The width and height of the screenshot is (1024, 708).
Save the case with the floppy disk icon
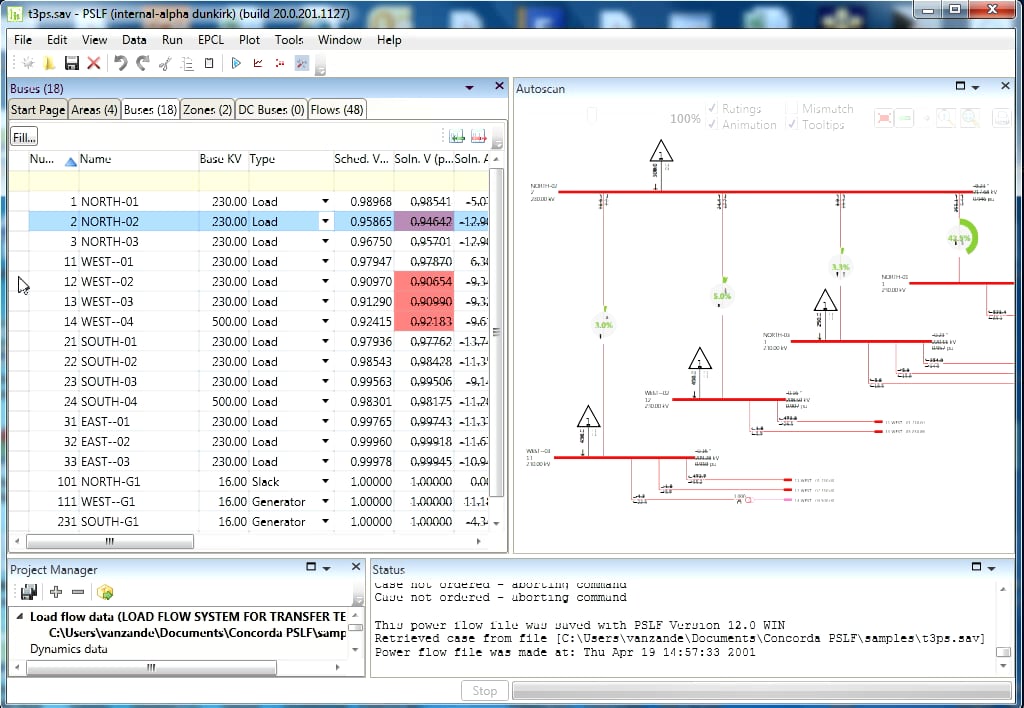(x=72, y=63)
